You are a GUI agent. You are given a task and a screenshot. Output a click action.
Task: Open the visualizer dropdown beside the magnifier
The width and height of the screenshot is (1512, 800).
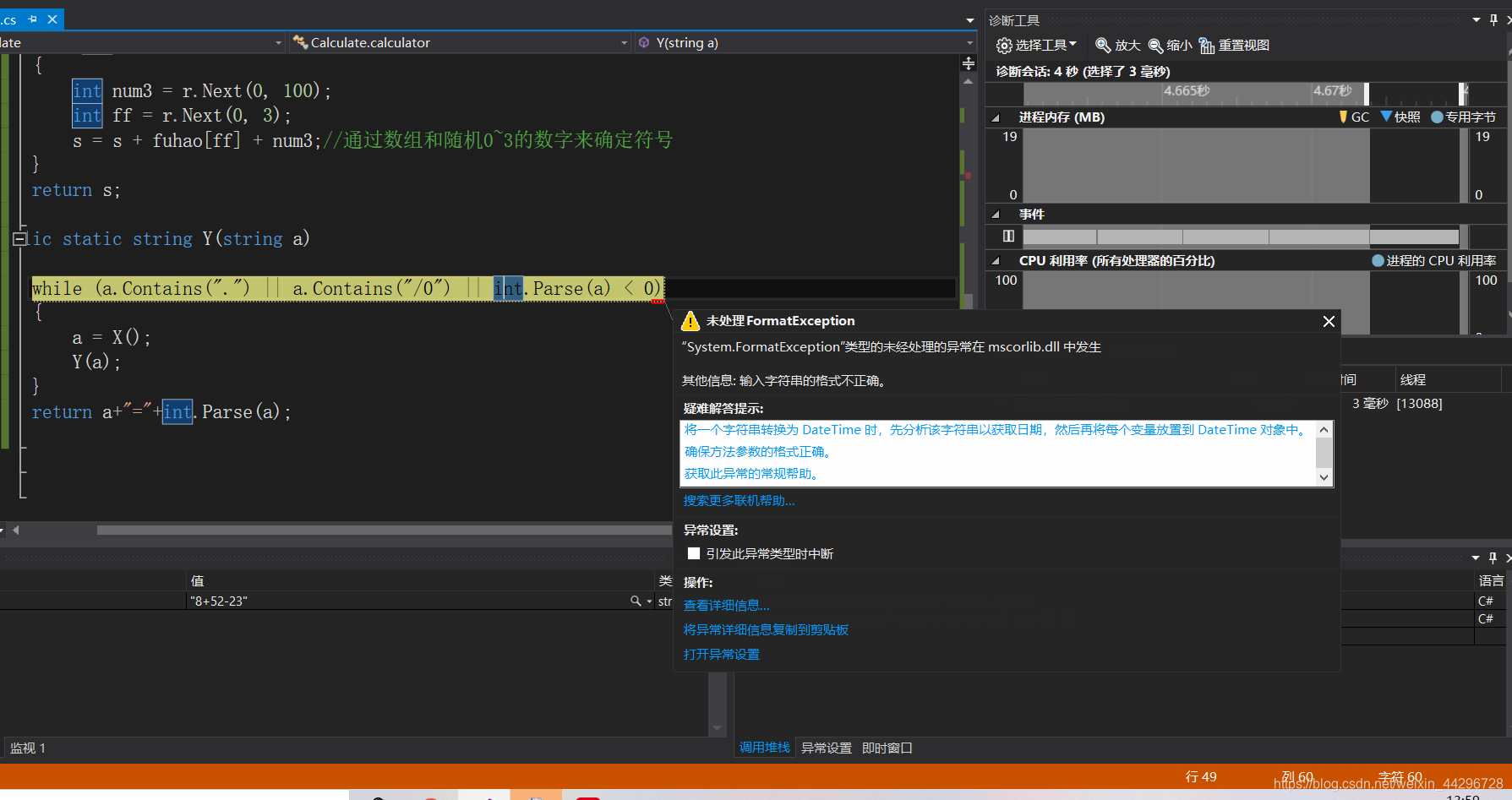tap(649, 601)
